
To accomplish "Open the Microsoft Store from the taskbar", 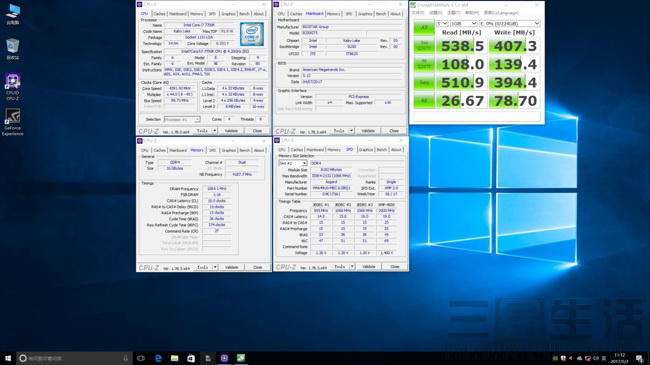I will pos(191,358).
